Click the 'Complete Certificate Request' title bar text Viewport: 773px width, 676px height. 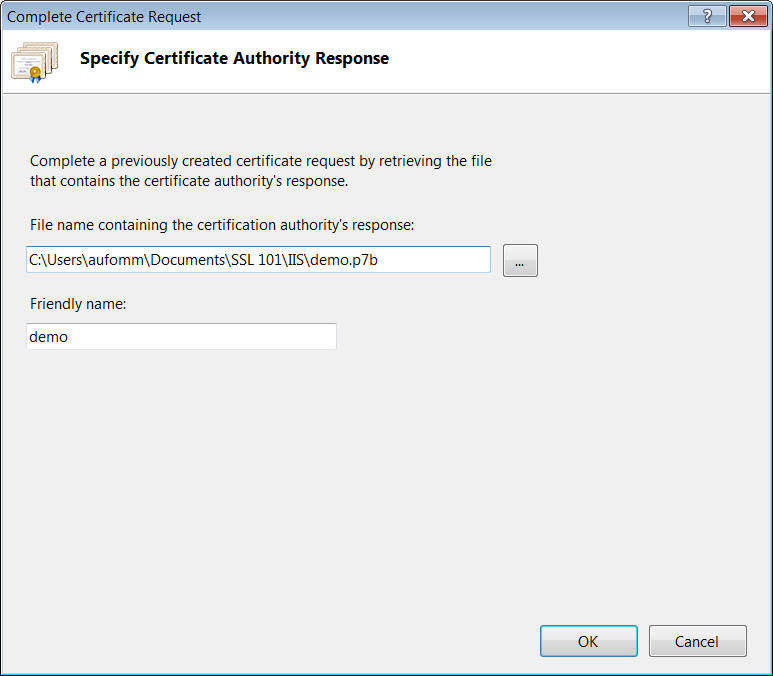[x=104, y=17]
